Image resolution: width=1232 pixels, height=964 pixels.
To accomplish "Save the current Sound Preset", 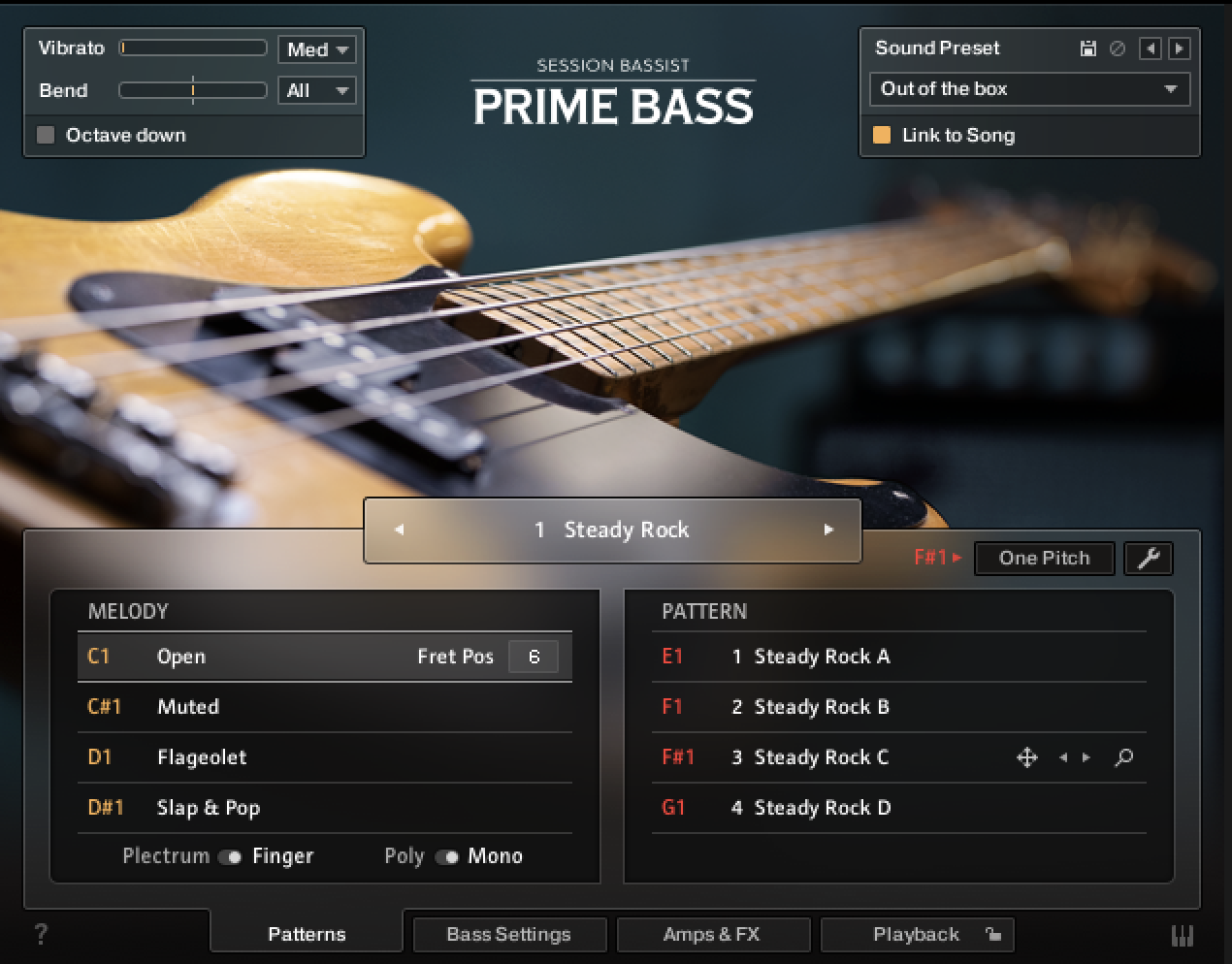I will coord(1087,48).
